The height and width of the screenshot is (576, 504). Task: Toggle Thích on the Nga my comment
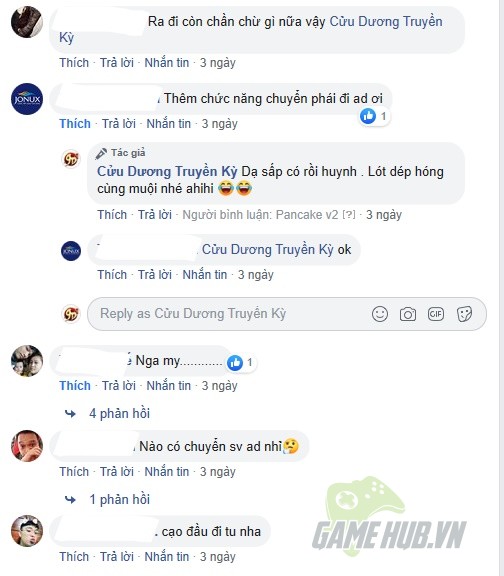pos(75,386)
